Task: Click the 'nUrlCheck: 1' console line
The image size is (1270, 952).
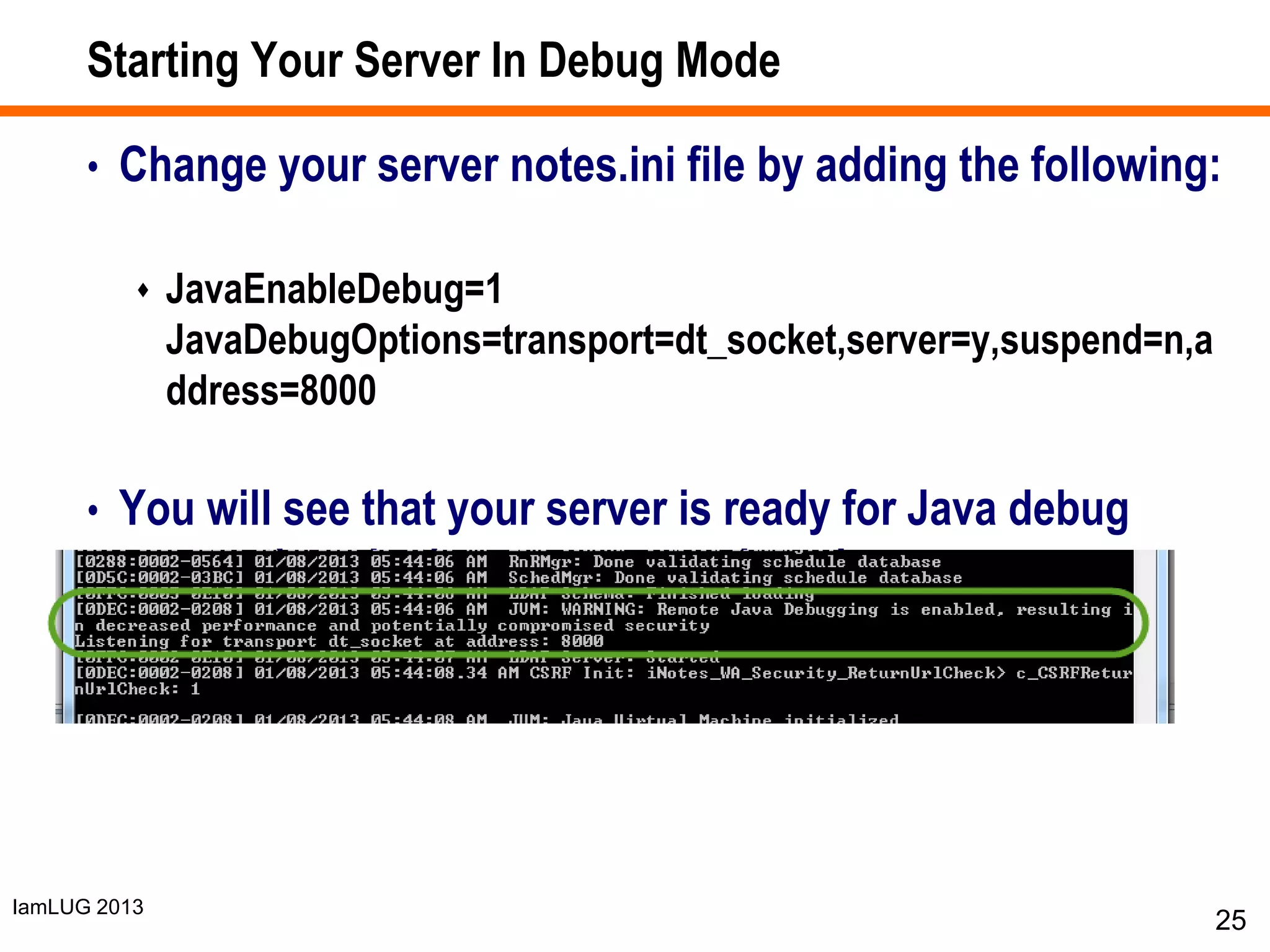Action: 137,689
